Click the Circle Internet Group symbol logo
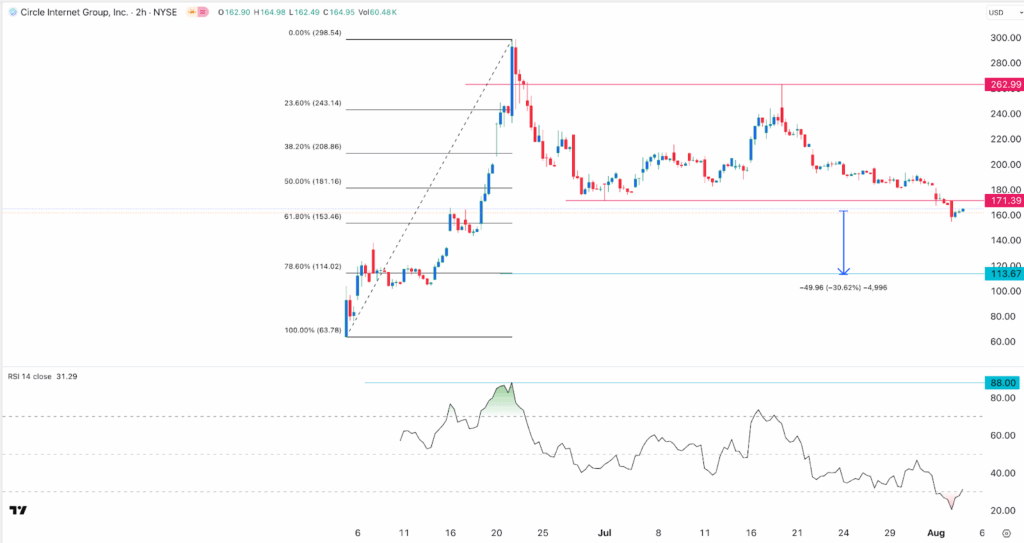Screen dimensions: 1024x543 tap(13, 12)
